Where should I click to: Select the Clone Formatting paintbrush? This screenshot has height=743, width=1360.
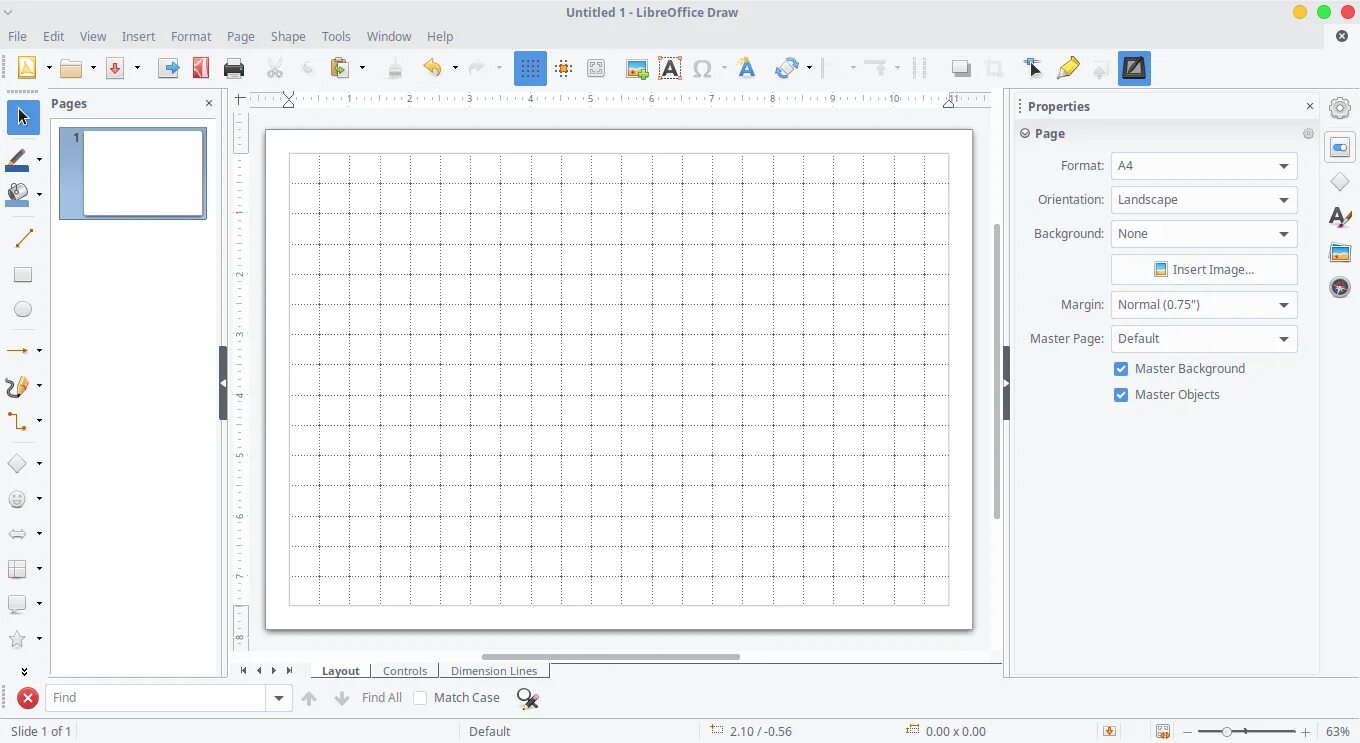click(x=395, y=68)
